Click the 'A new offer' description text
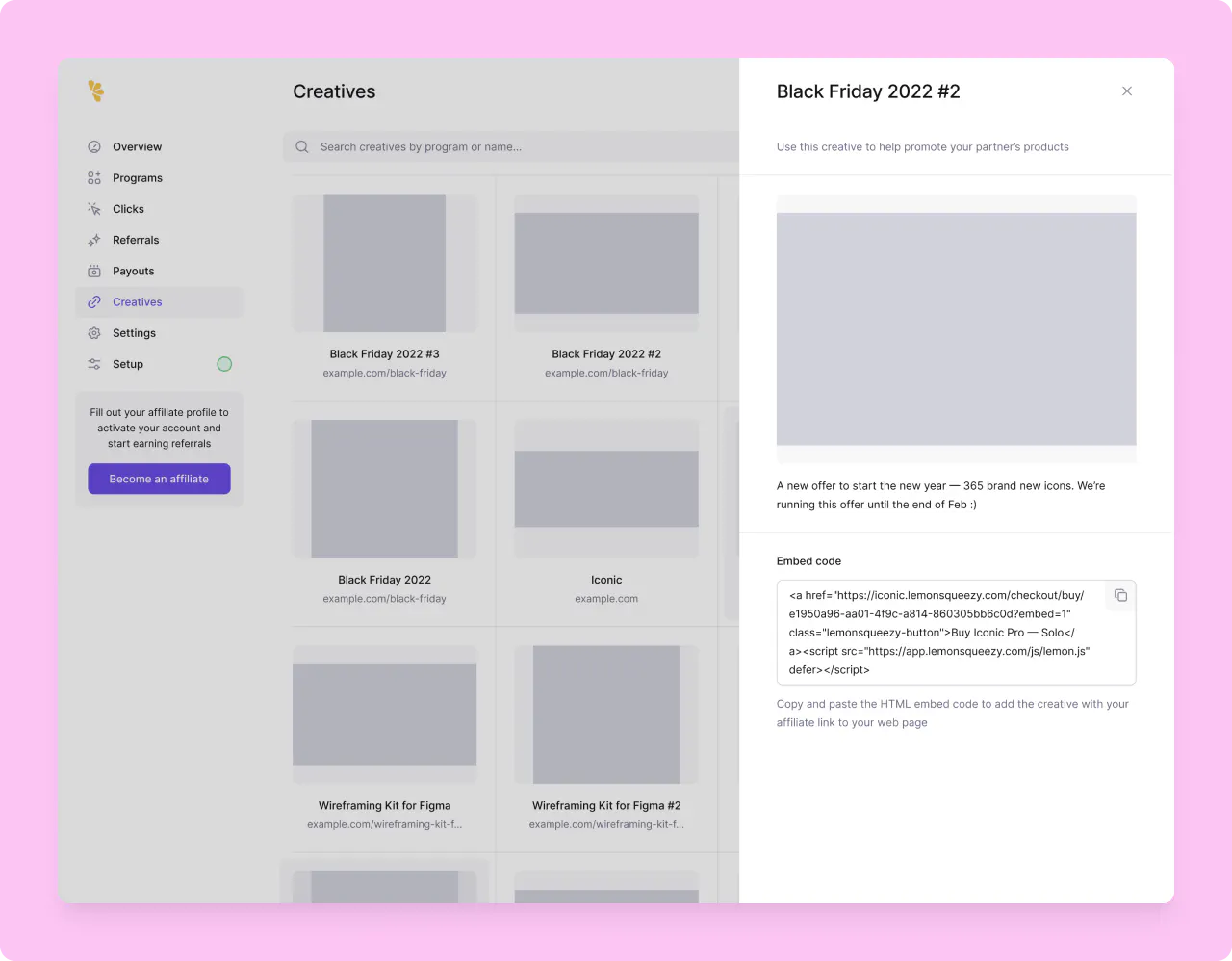The width and height of the screenshot is (1232, 961). coord(941,495)
